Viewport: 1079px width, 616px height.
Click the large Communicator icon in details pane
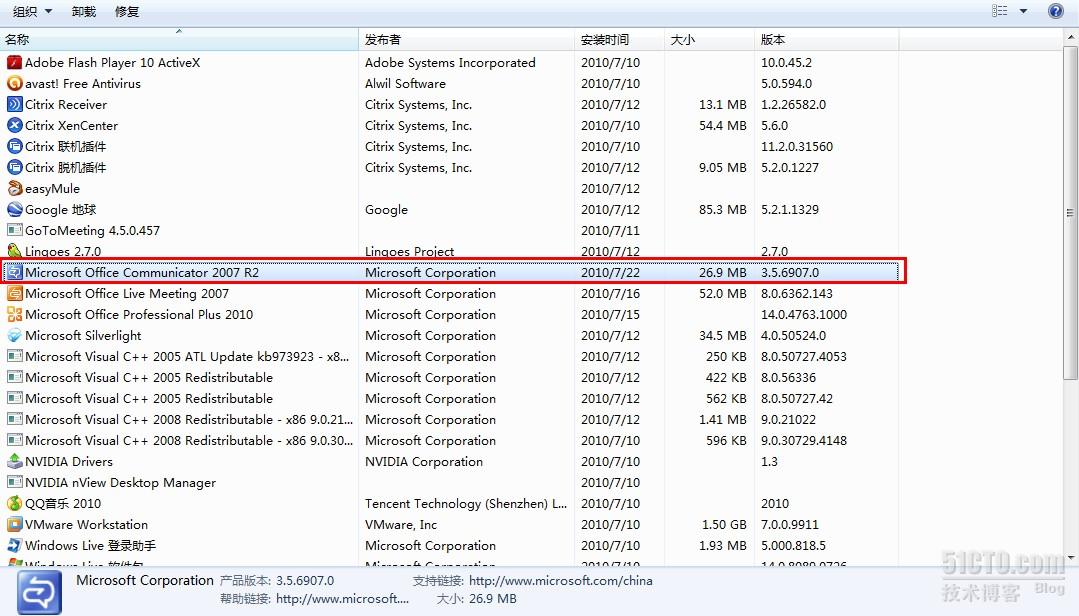39,593
